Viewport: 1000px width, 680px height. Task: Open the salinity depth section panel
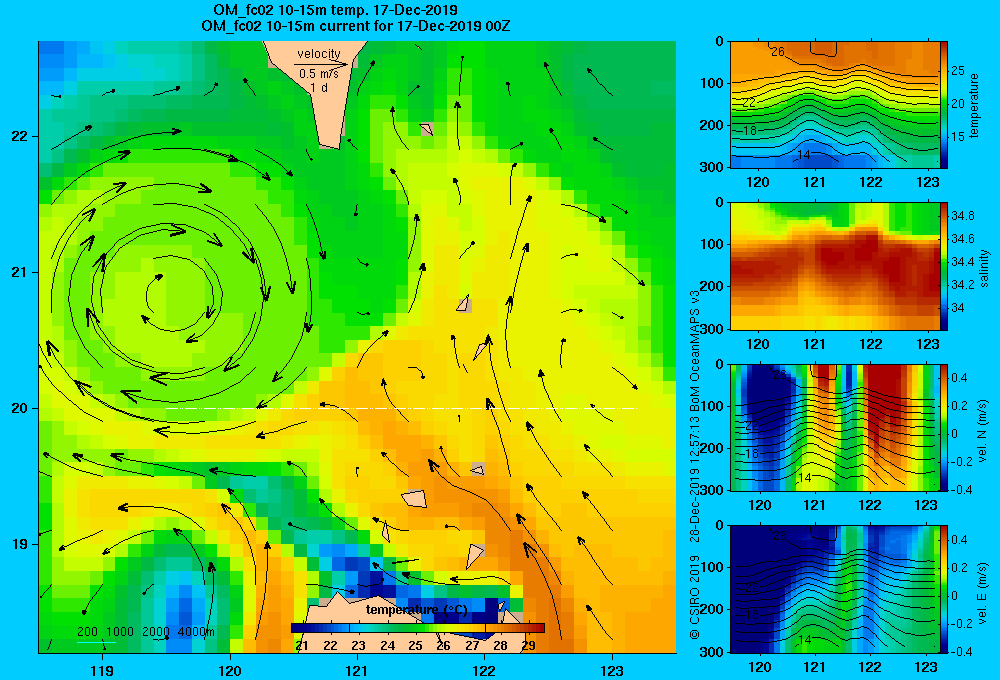point(834,266)
